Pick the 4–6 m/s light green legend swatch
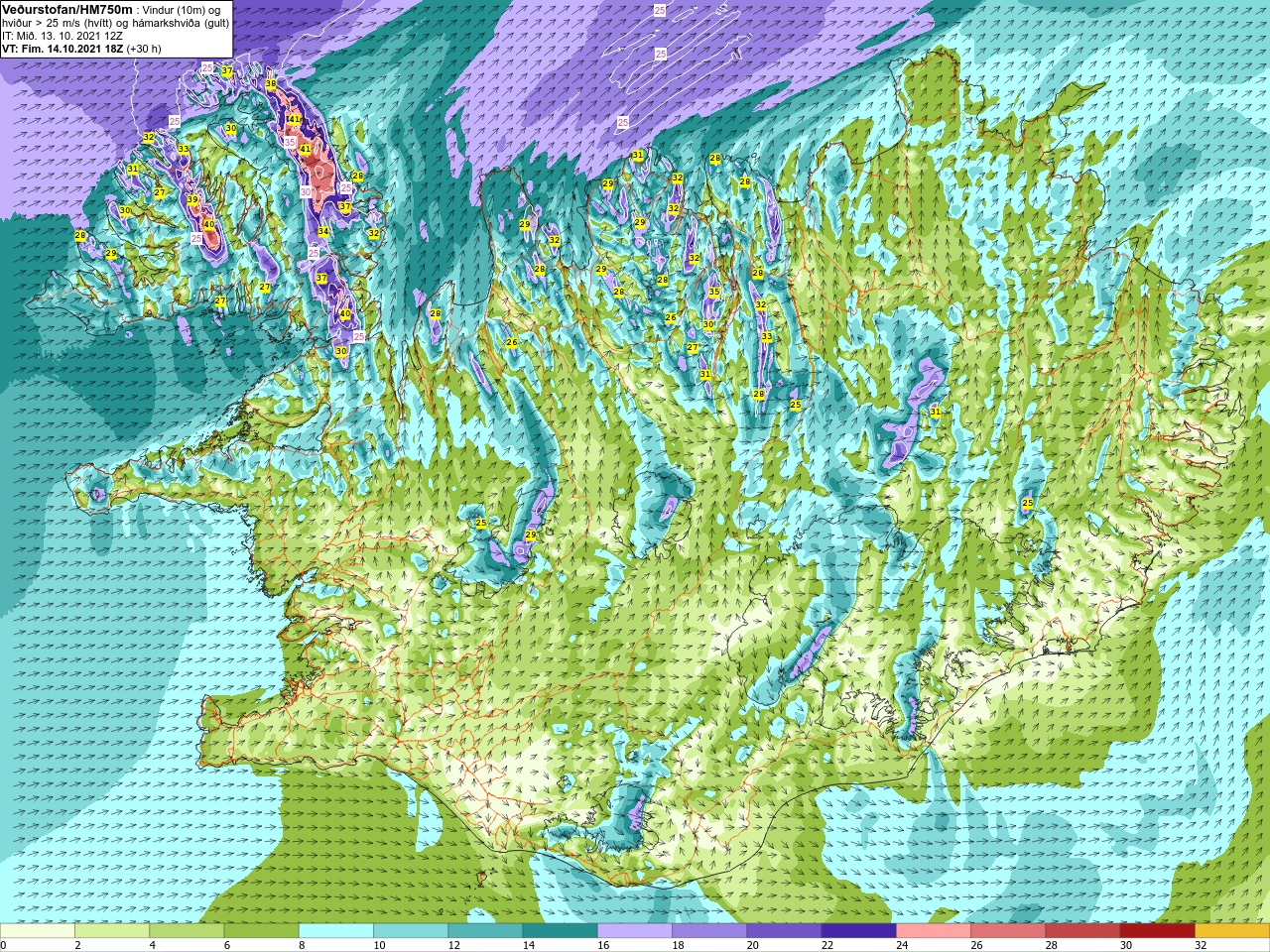1270x952 pixels. (x=187, y=931)
